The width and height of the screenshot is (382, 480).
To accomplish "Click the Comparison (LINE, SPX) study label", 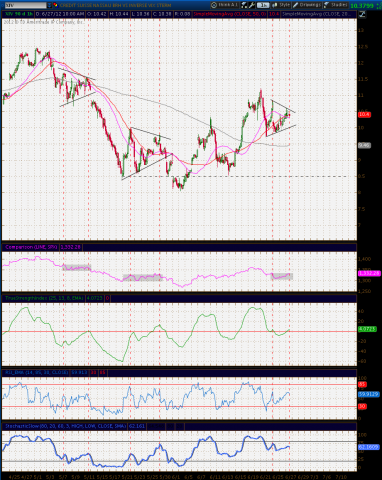I will pos(31,247).
